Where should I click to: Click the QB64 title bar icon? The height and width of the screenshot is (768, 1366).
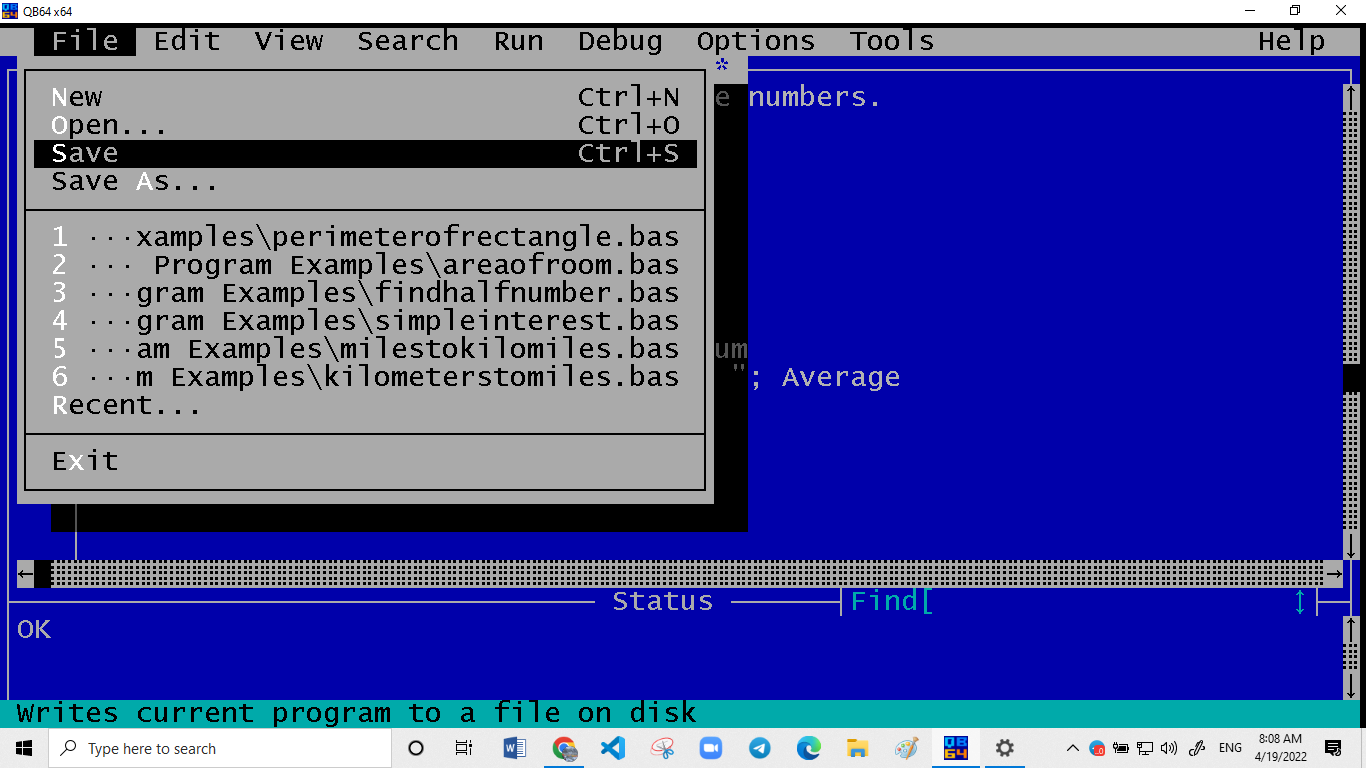tap(10, 10)
